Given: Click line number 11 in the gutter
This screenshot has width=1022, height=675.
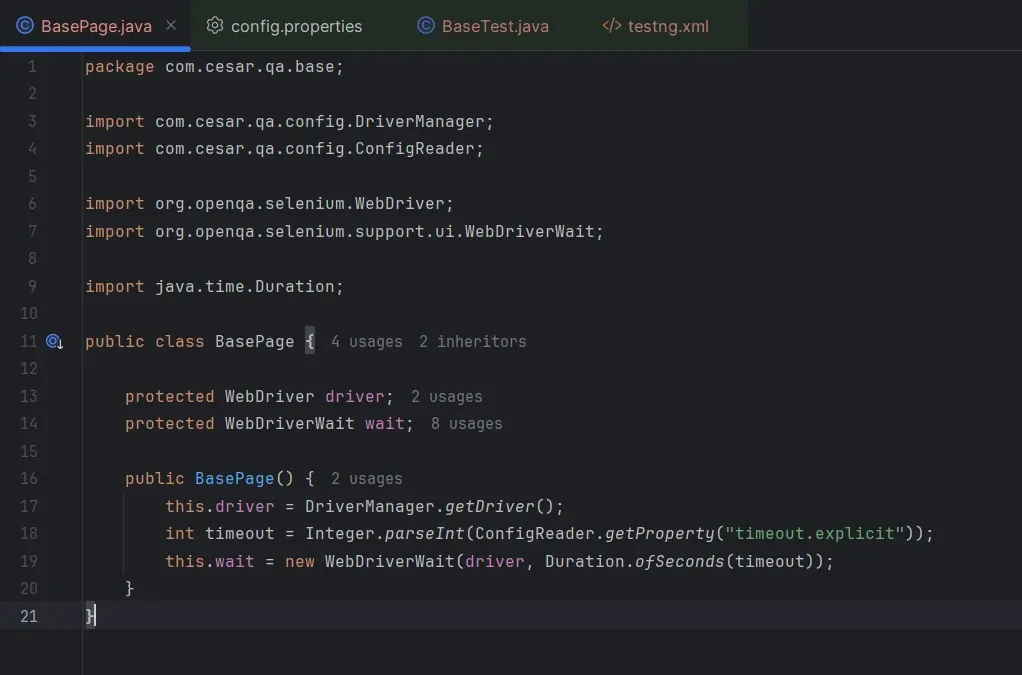Looking at the screenshot, I should (x=28, y=341).
